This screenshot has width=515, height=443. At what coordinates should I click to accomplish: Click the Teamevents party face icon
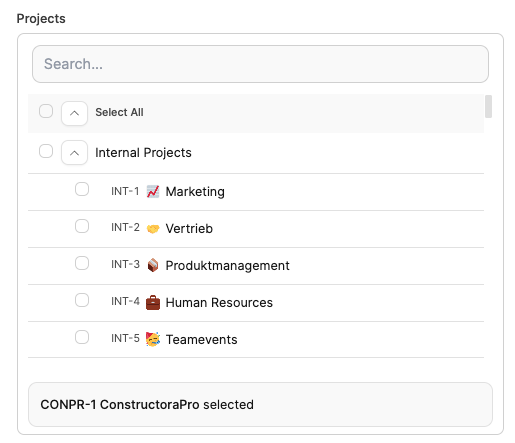[153, 339]
